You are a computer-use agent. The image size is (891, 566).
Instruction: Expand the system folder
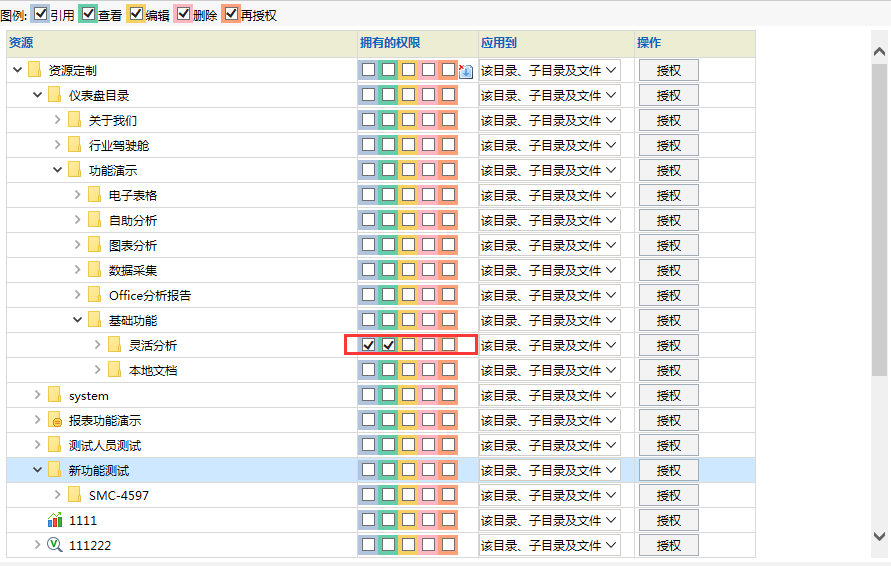(x=38, y=395)
